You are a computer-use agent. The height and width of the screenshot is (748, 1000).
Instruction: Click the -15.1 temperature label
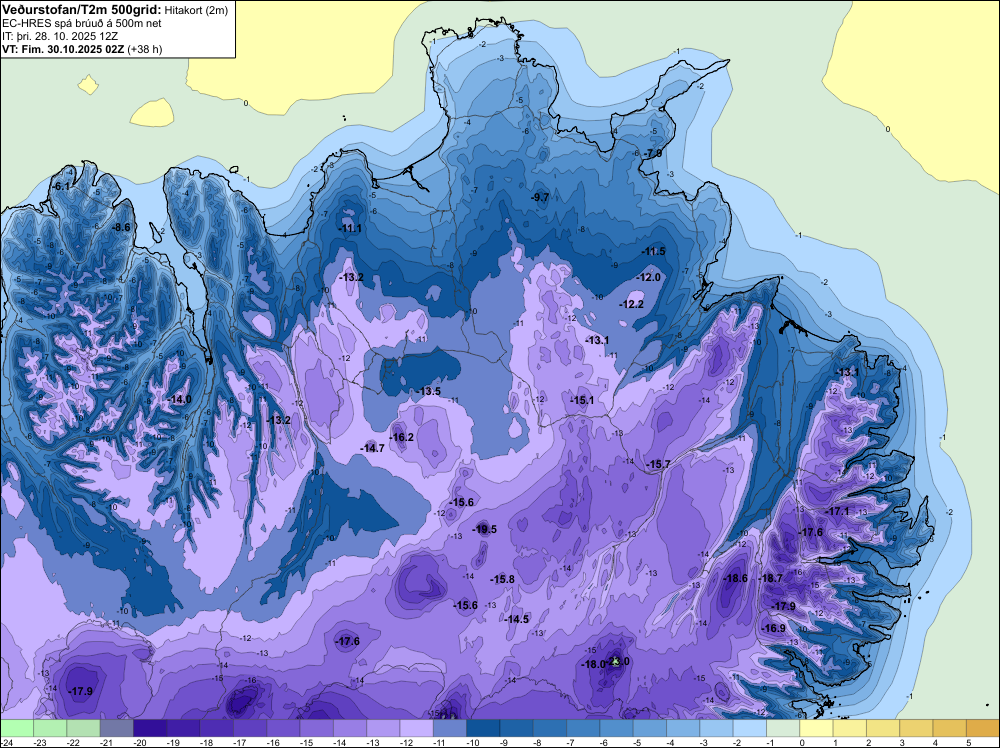[582, 400]
